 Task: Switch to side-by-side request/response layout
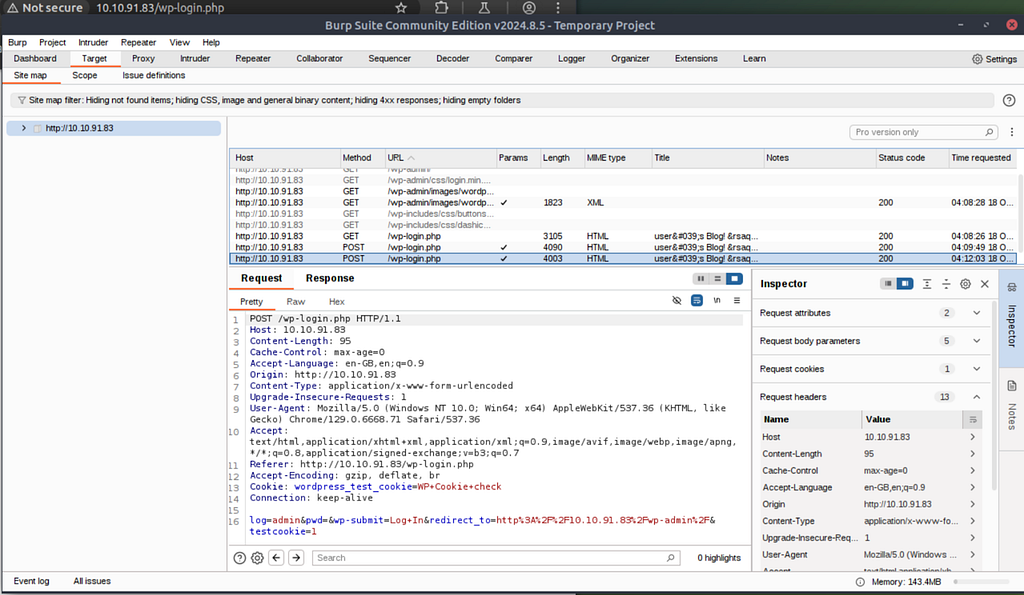pos(701,279)
